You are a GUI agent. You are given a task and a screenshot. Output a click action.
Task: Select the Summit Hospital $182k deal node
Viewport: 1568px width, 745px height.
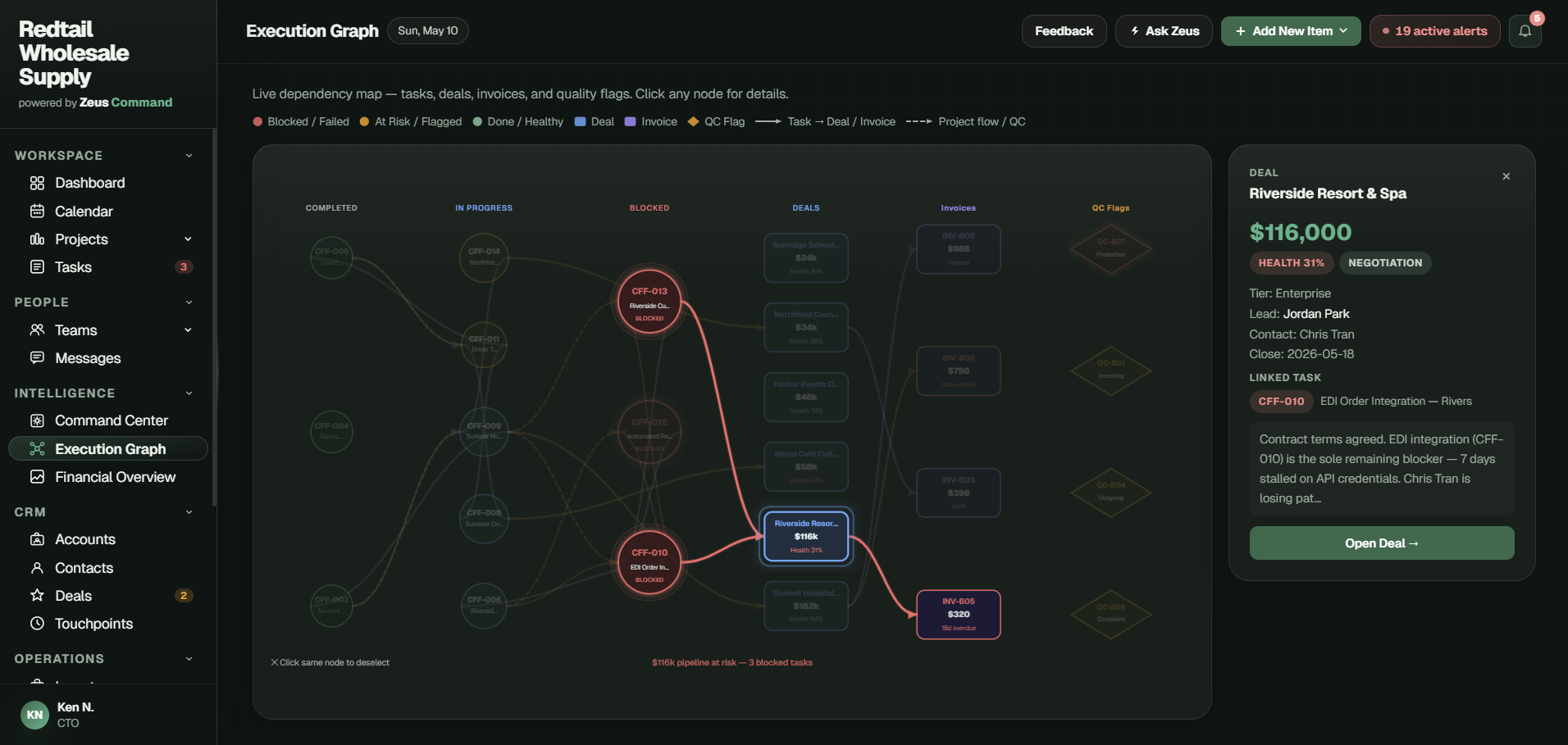coord(806,606)
